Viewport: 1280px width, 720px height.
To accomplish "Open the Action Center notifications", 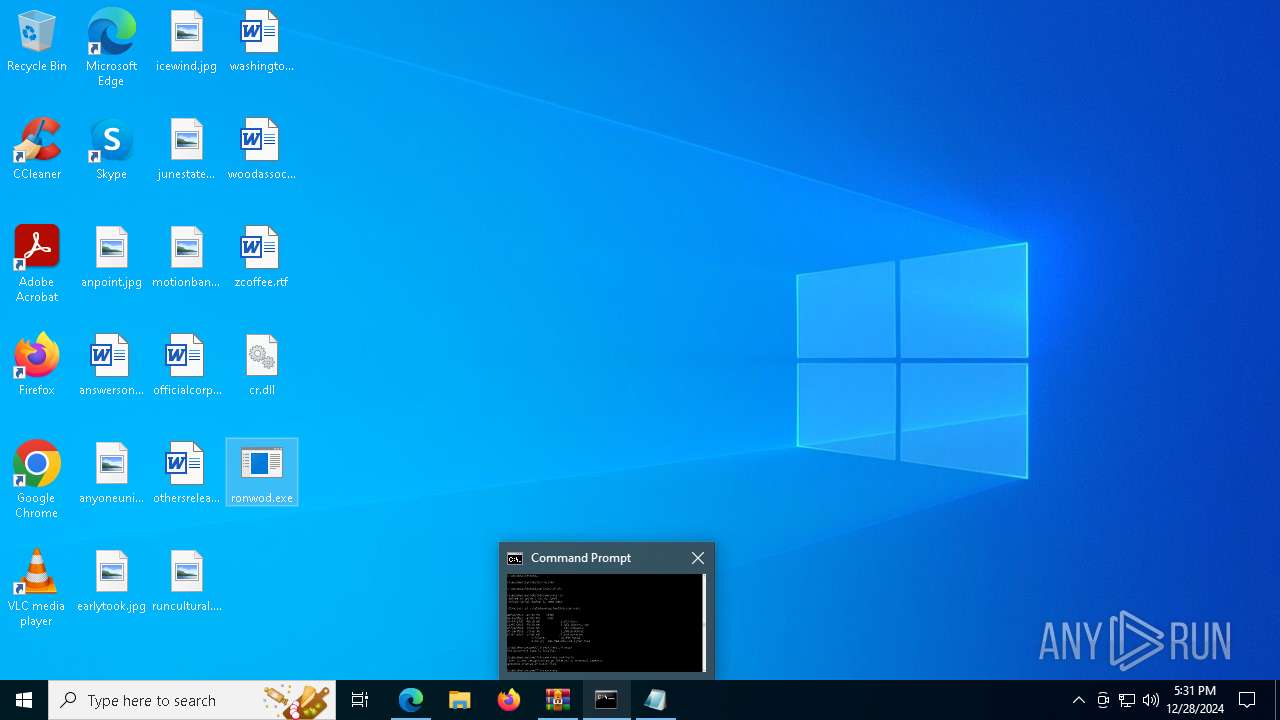I will [1247, 700].
